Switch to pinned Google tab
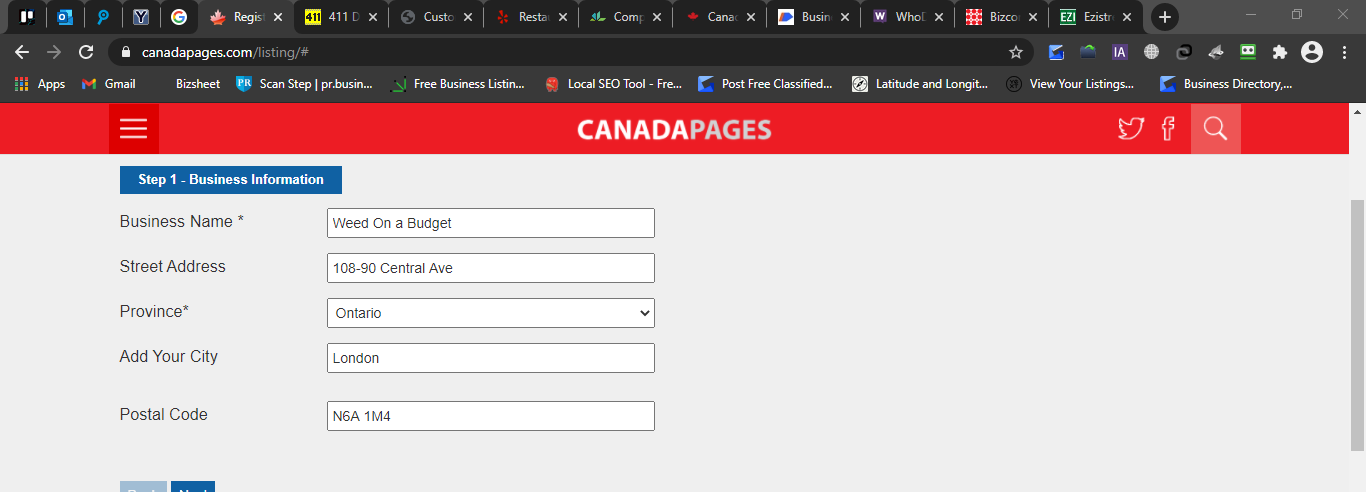The height and width of the screenshot is (492, 1366). tap(179, 17)
